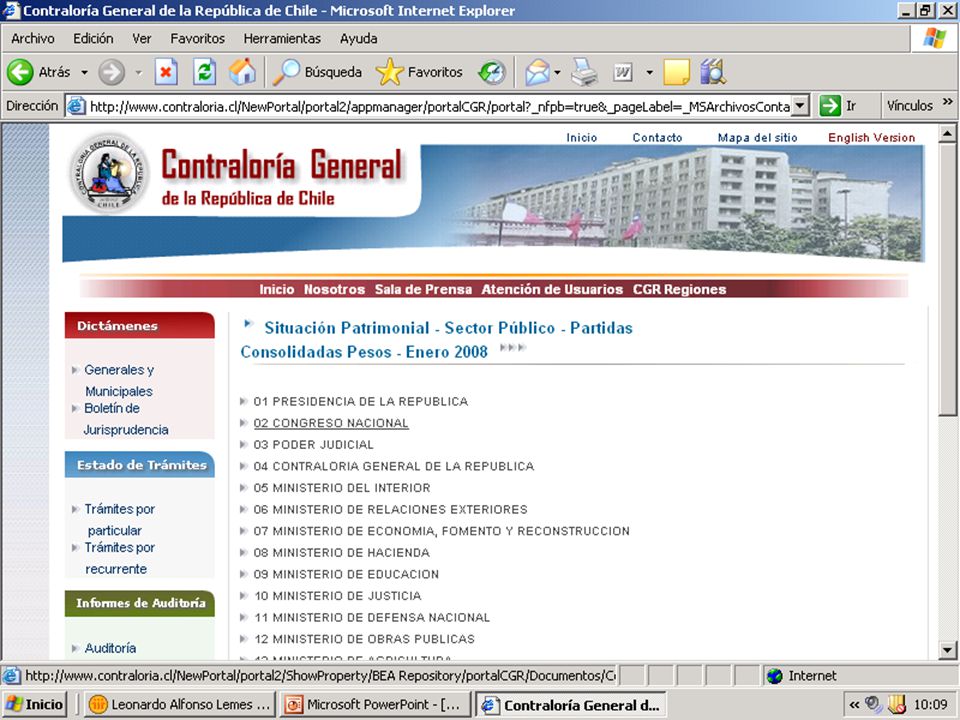Image resolution: width=960 pixels, height=720 pixels.
Task: Open Contacto top link
Action: point(657,138)
